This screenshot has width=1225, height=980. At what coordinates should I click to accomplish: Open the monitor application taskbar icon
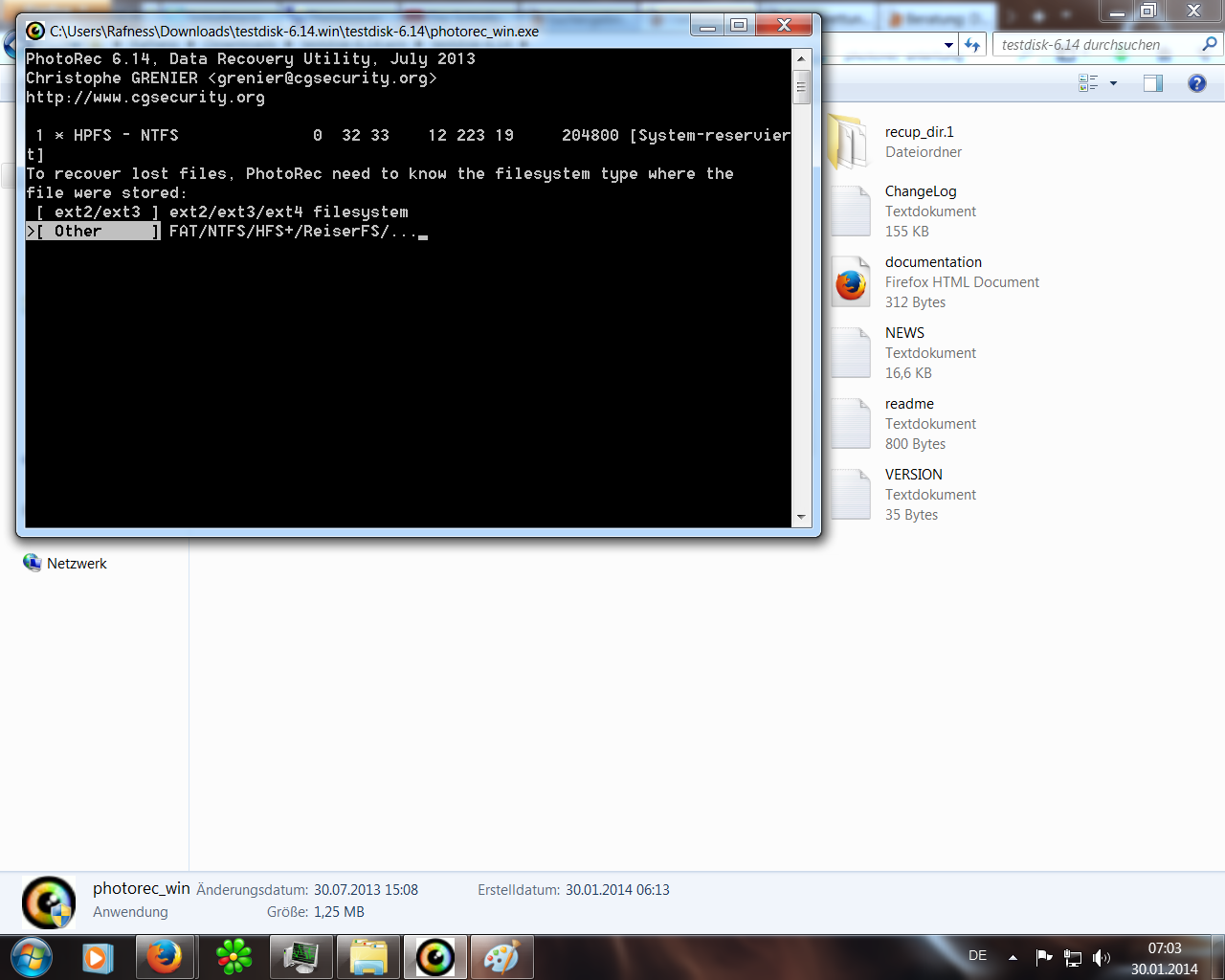point(301,957)
